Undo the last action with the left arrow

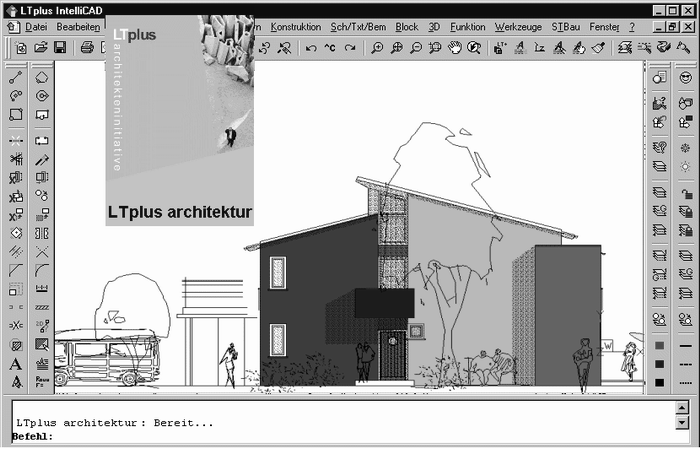(x=311, y=48)
